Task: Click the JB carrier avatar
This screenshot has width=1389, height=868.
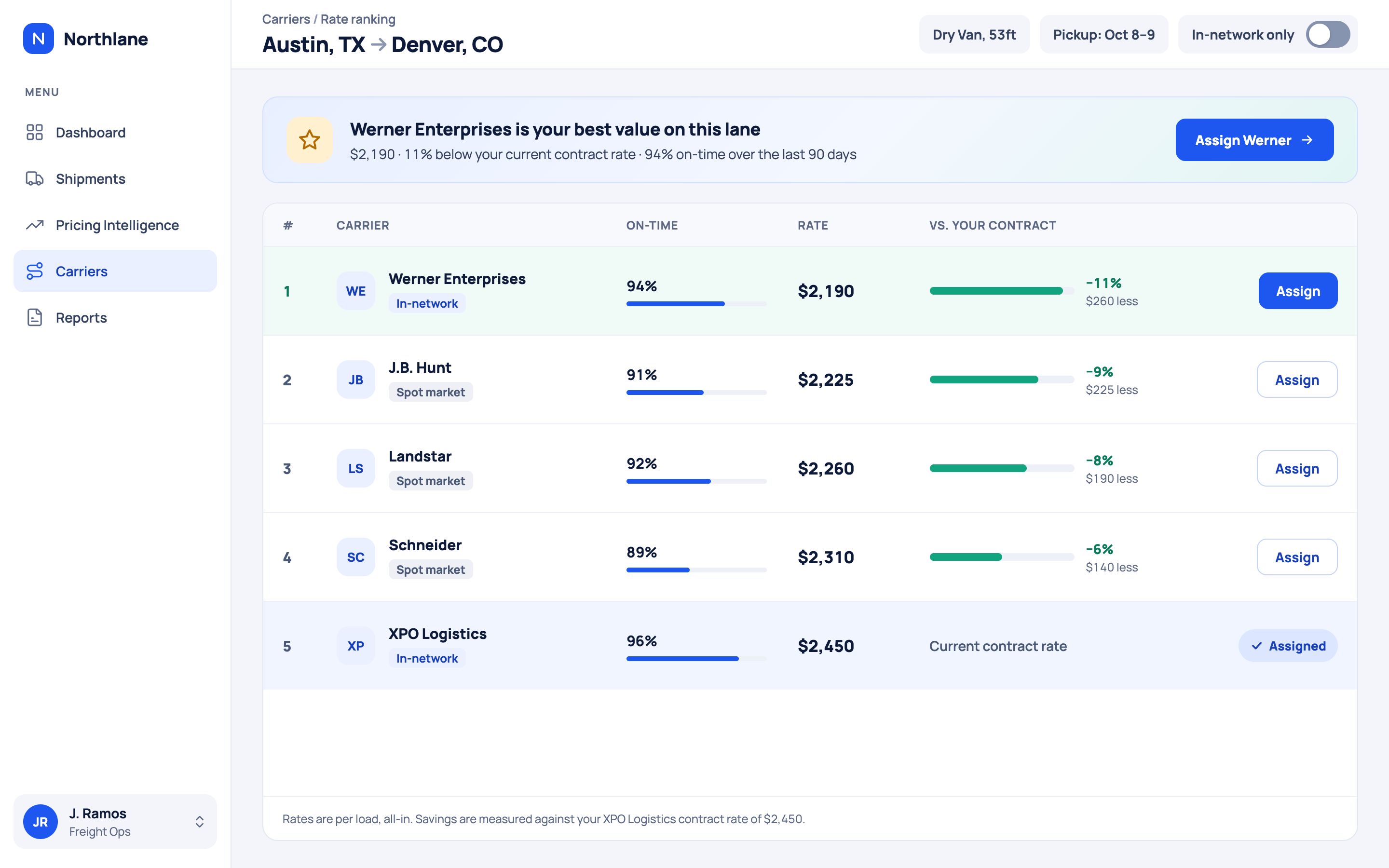Action: [x=355, y=380]
